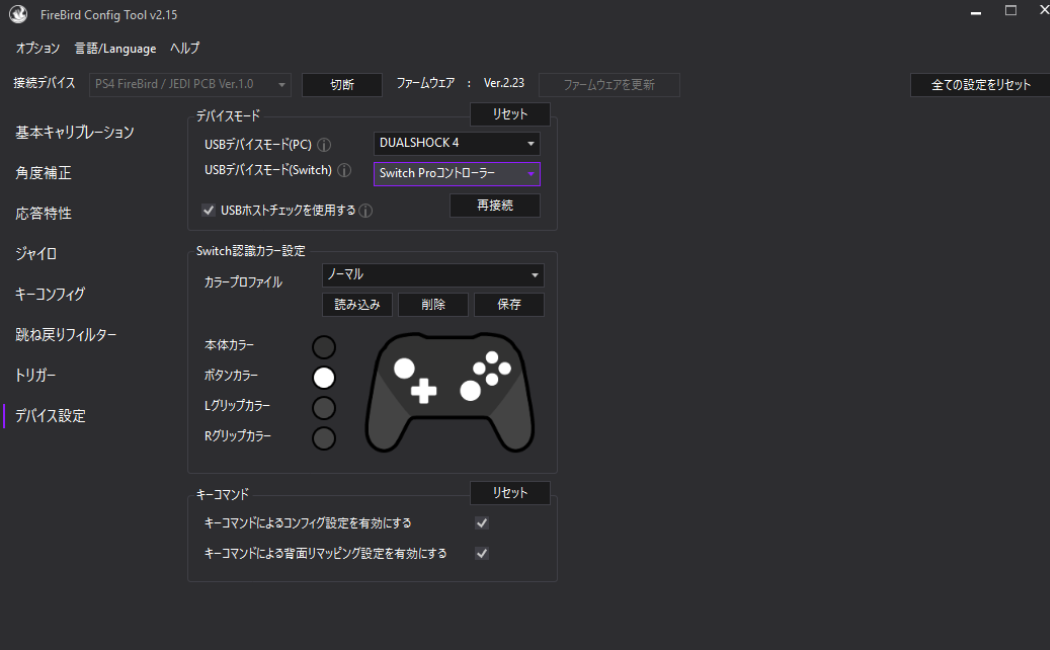This screenshot has height=650, width=1050.
Task: Open the 言語/Language menu
Action: click(115, 48)
